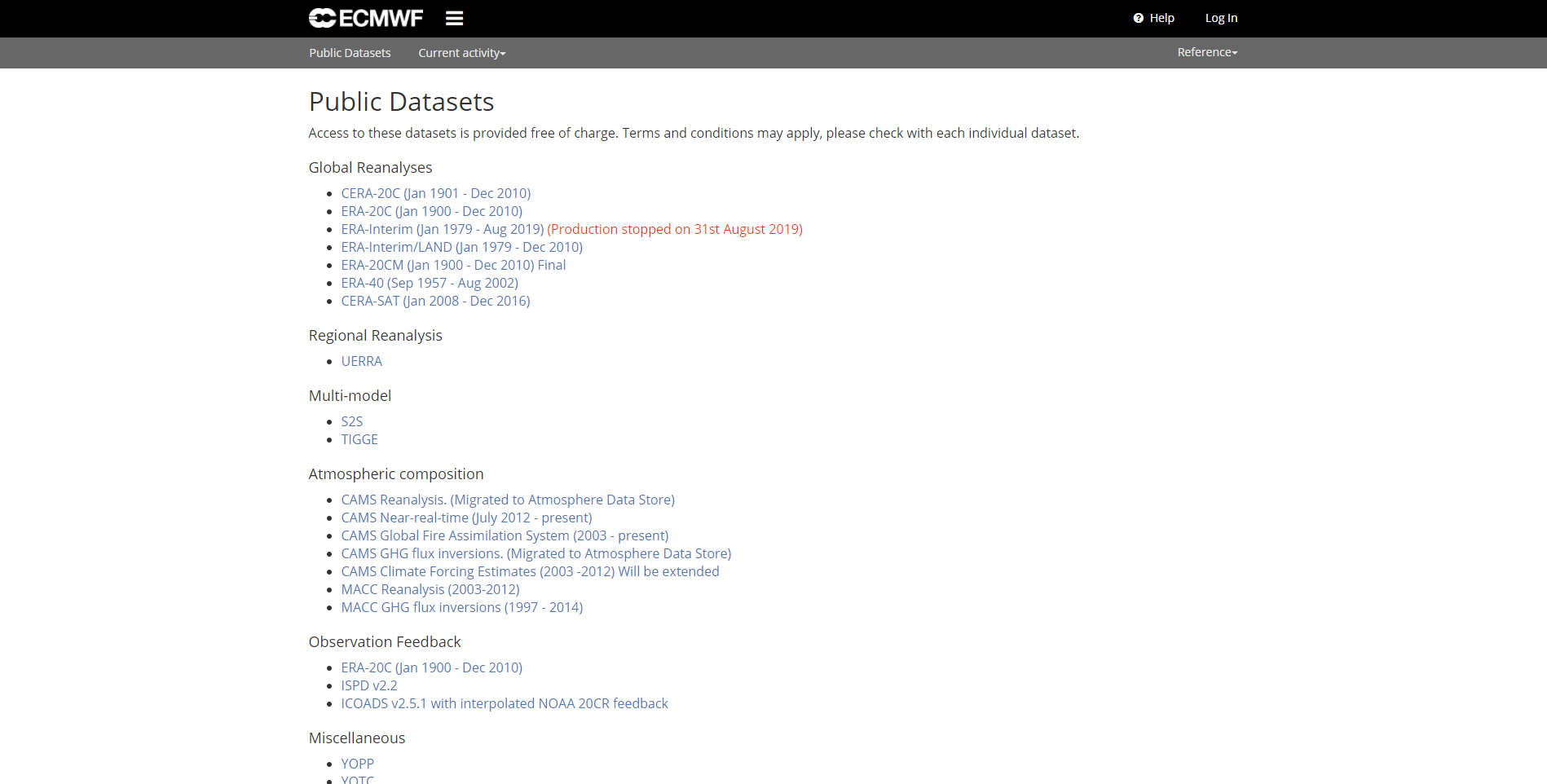Open the TIGGE dataset link
The image size is (1547, 784).
pyautogui.click(x=359, y=439)
